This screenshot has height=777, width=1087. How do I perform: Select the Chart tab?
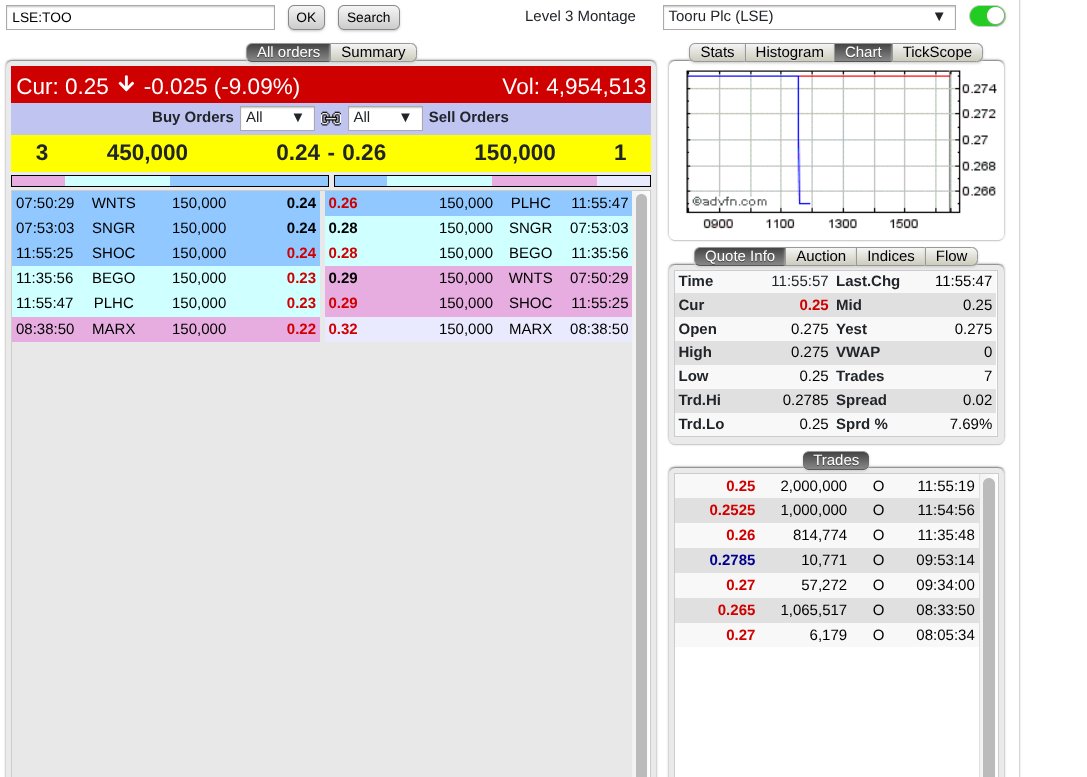point(863,52)
